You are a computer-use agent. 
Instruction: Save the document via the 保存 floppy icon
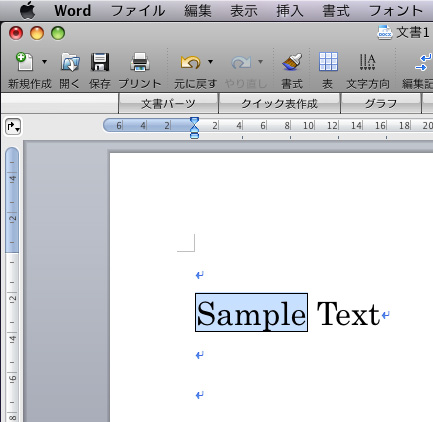[100, 62]
